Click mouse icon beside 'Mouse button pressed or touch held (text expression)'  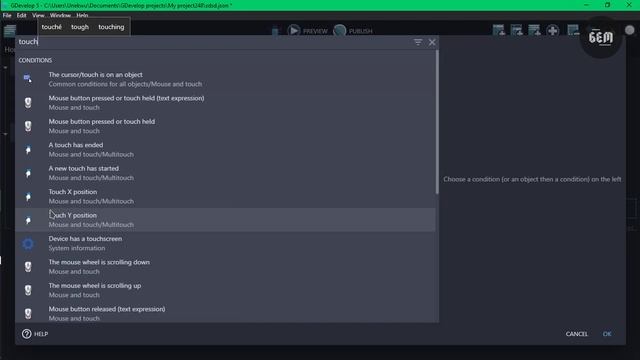(x=28, y=102)
